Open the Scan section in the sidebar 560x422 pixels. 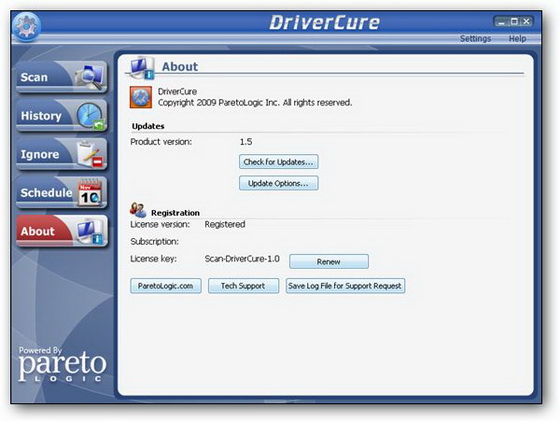coord(61,77)
